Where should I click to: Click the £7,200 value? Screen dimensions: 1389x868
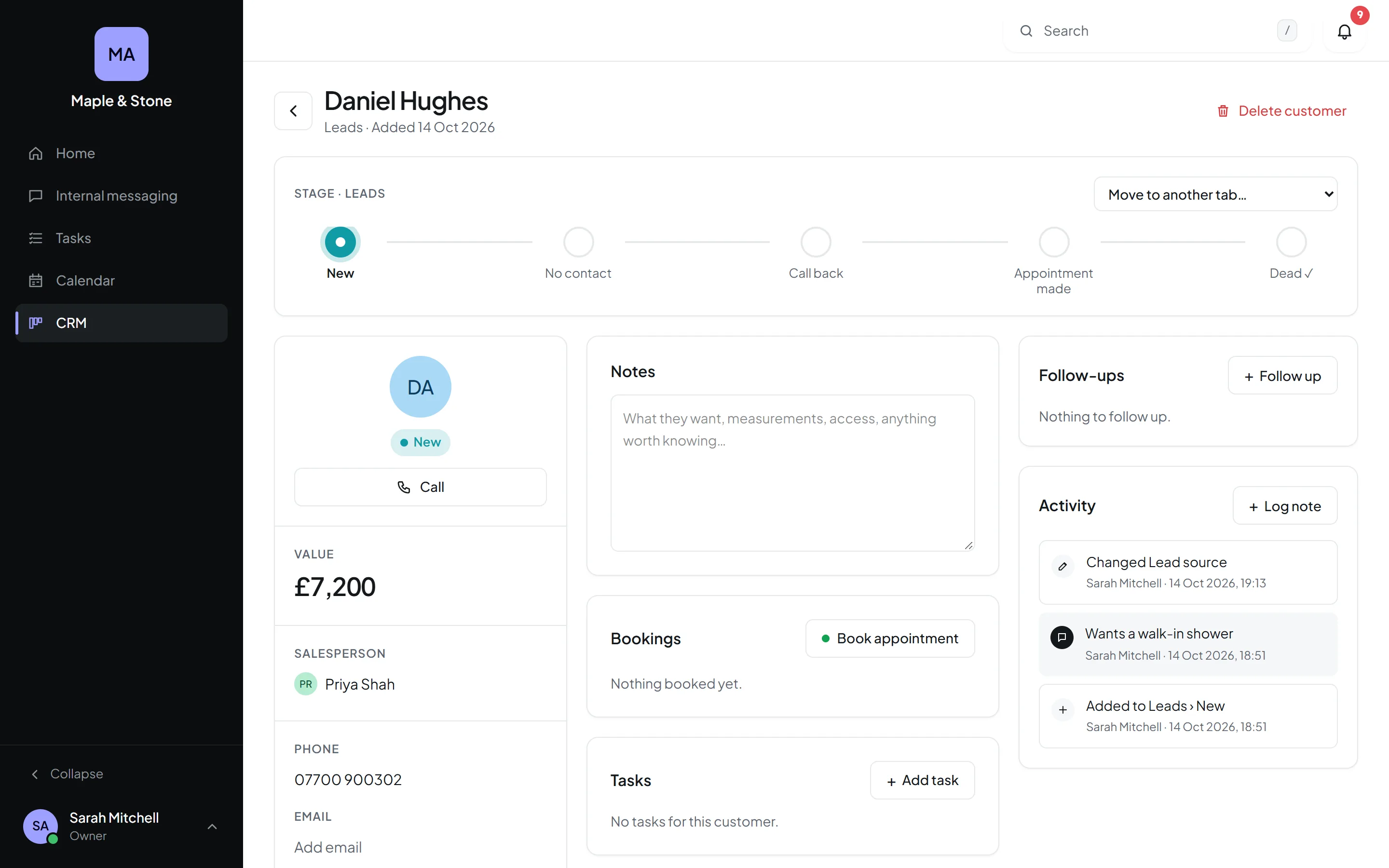coord(335,587)
